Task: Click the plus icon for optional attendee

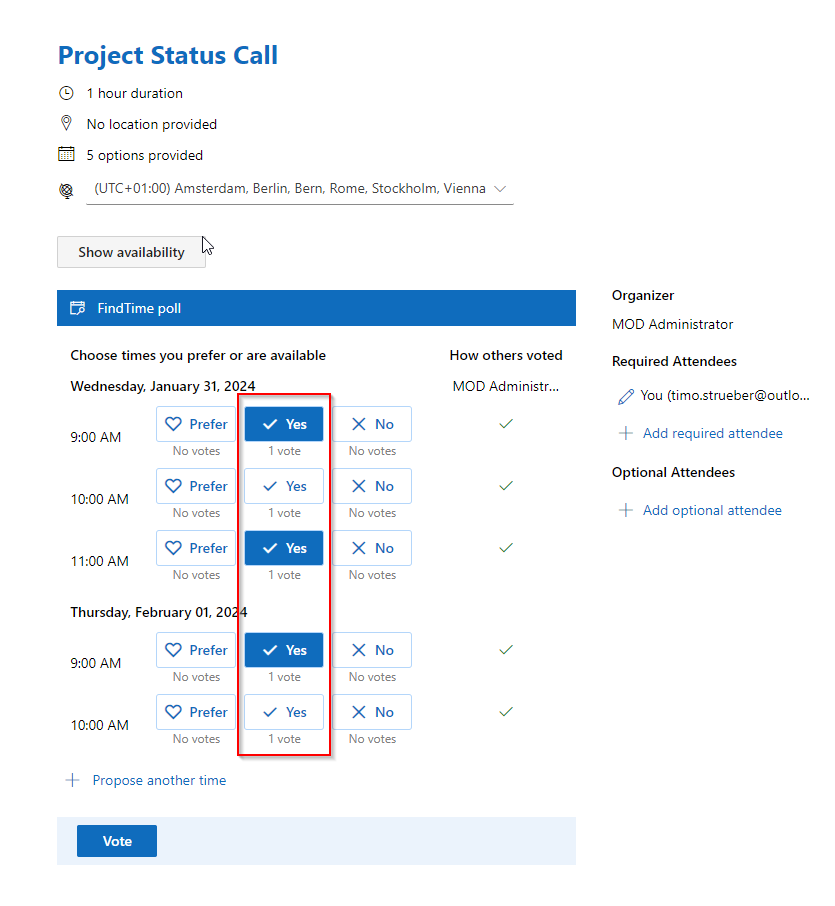Action: (626, 510)
